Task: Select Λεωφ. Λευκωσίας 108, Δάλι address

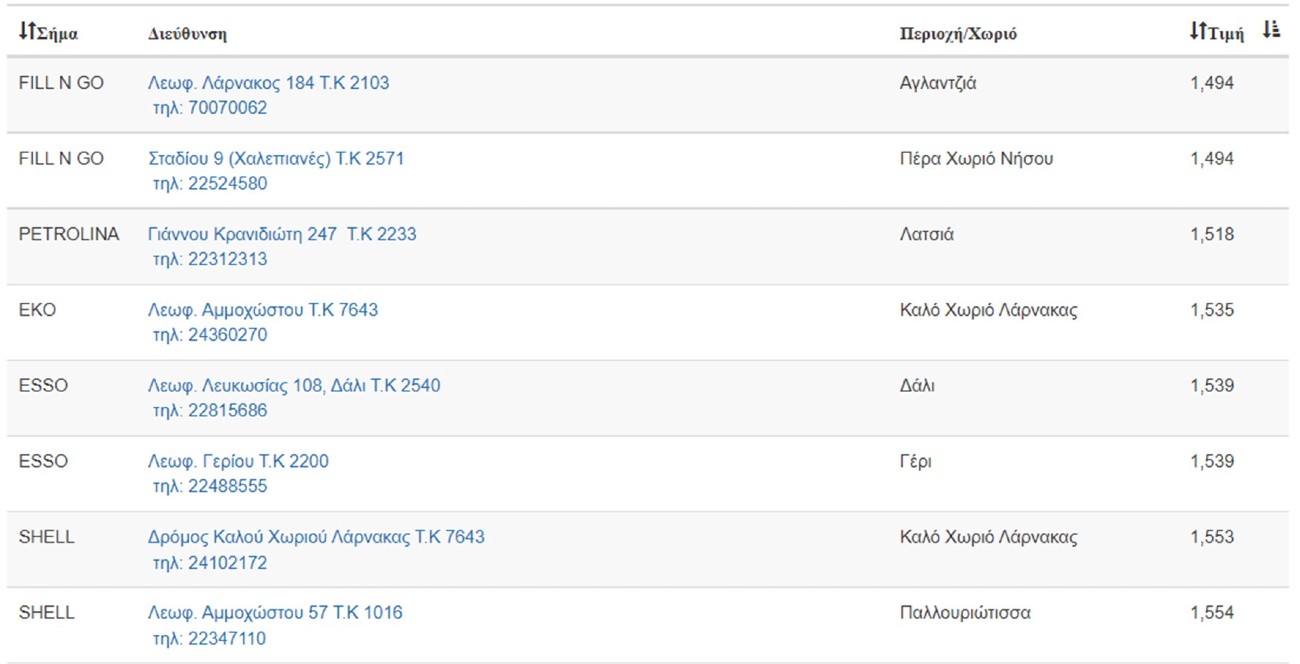Action: [294, 385]
